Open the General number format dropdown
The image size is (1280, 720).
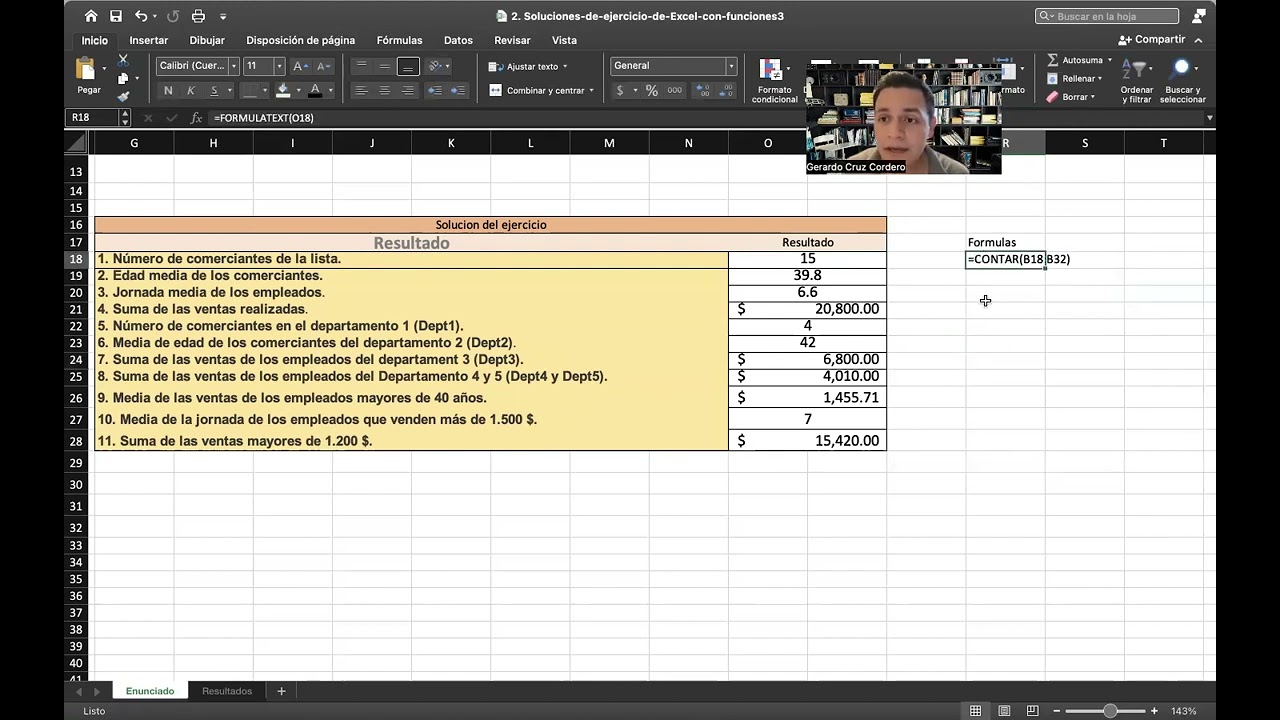click(731, 66)
